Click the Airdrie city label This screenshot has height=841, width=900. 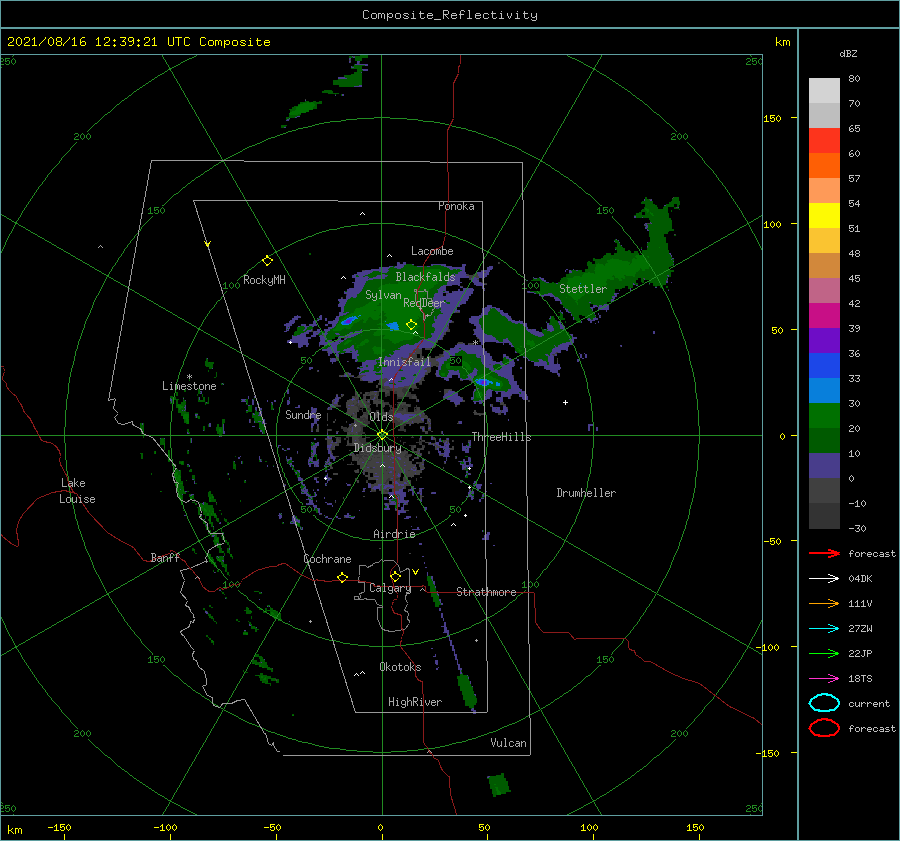click(394, 534)
